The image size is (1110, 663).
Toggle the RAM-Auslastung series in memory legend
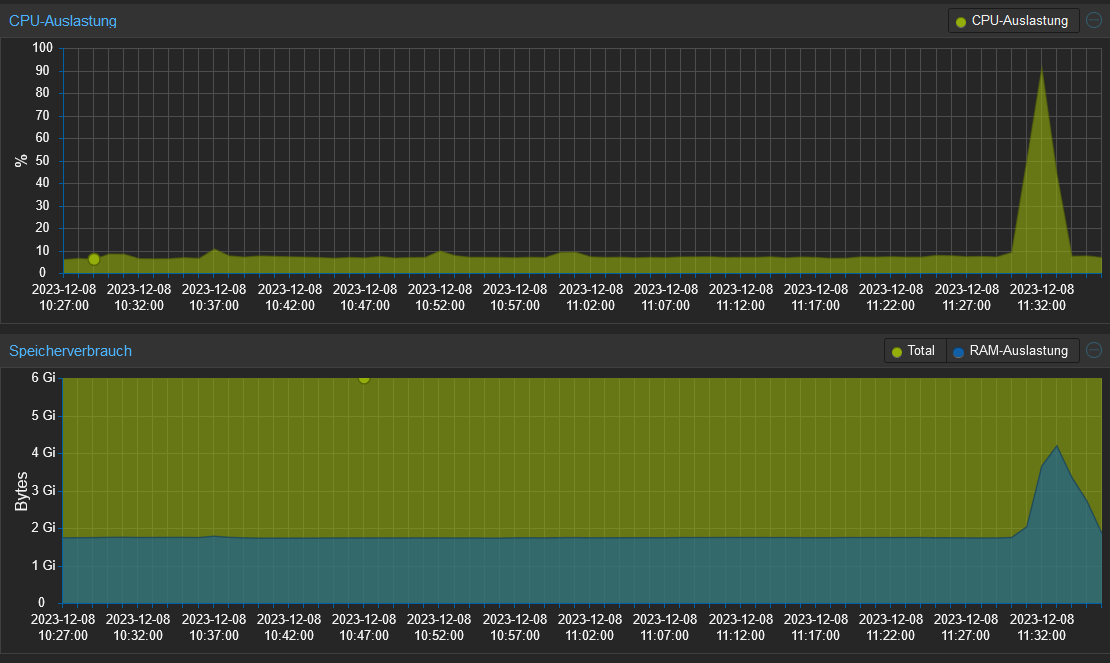(1012, 350)
